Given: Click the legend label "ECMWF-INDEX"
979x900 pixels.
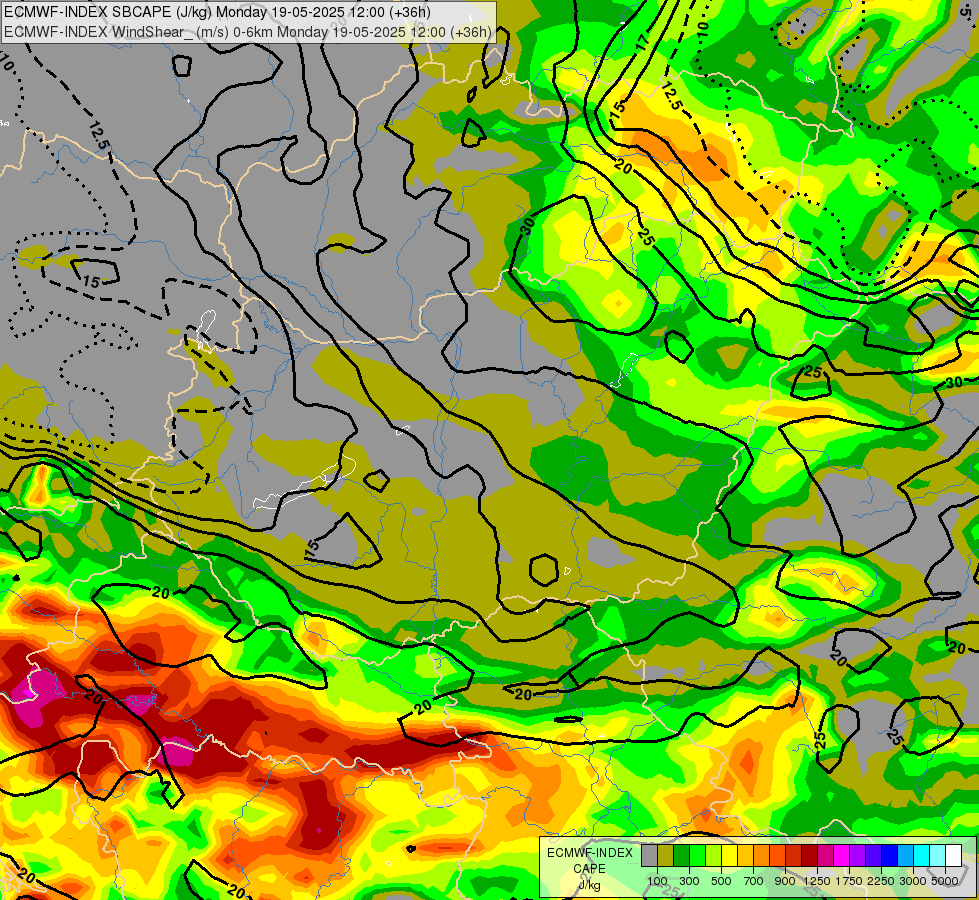Looking at the screenshot, I should (590, 853).
